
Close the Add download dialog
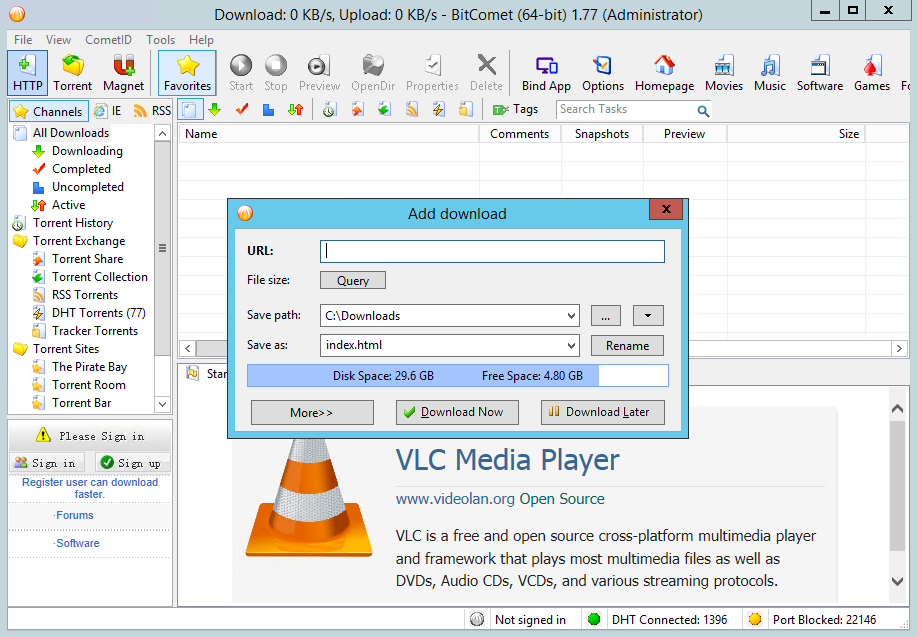(x=666, y=209)
